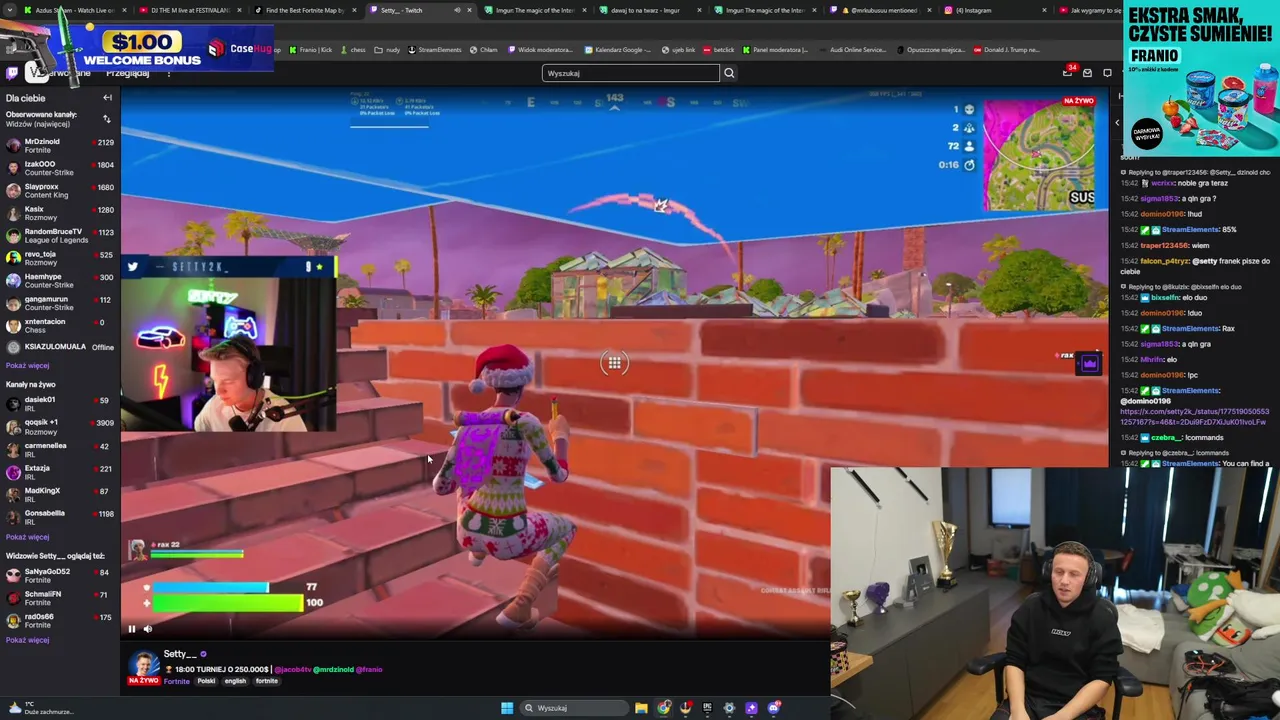Screen dimensions: 1280x720
Task: Open the betclick bookmark
Action: 719,50
